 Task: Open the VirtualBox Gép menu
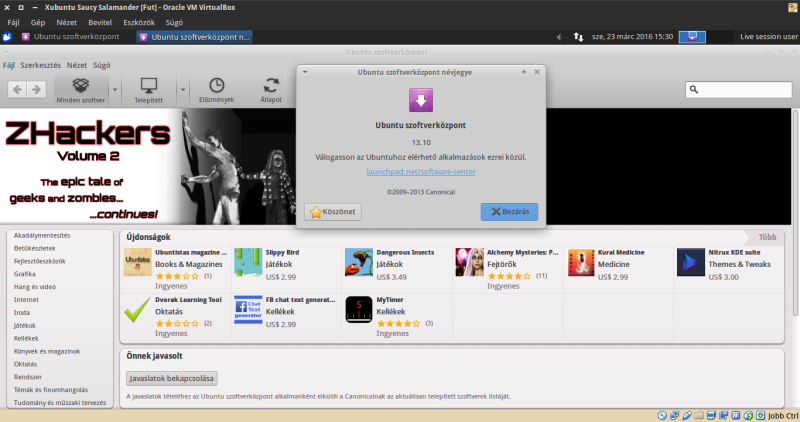click(38, 22)
